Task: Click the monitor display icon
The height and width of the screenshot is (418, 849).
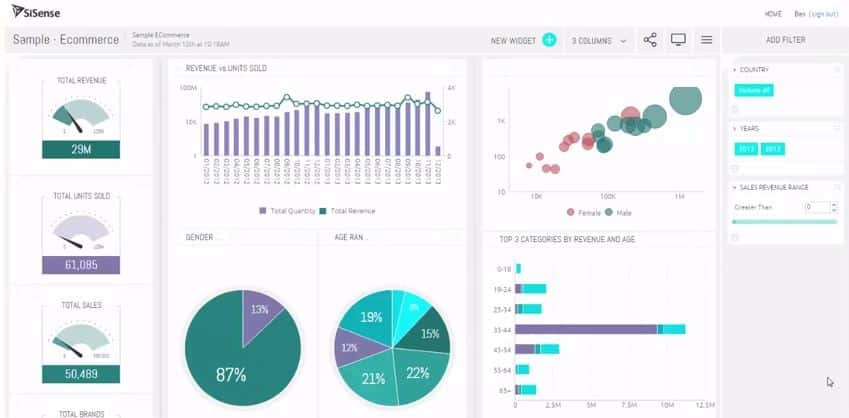Action: click(679, 40)
